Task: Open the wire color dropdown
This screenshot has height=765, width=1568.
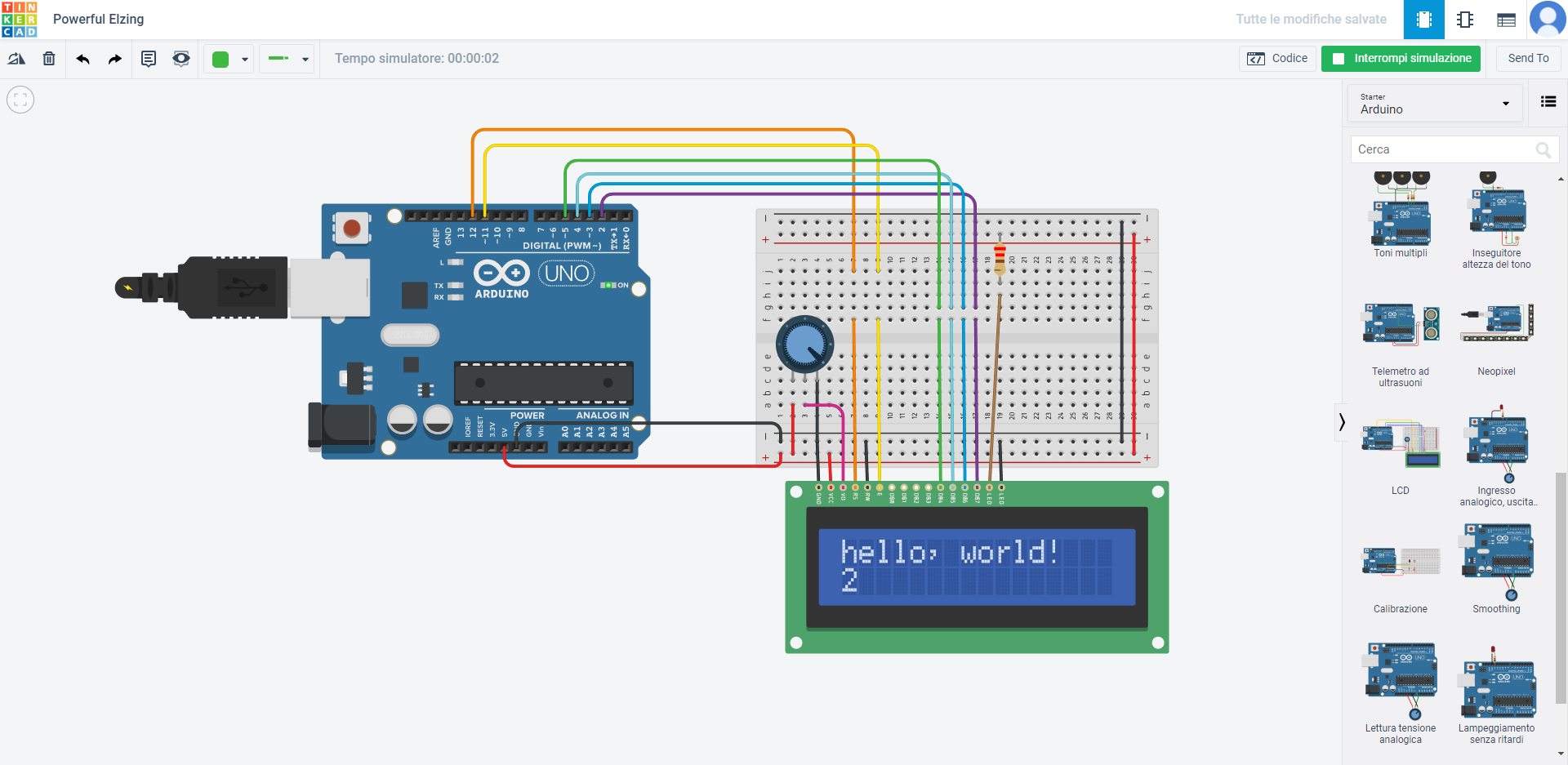Action: click(x=229, y=59)
